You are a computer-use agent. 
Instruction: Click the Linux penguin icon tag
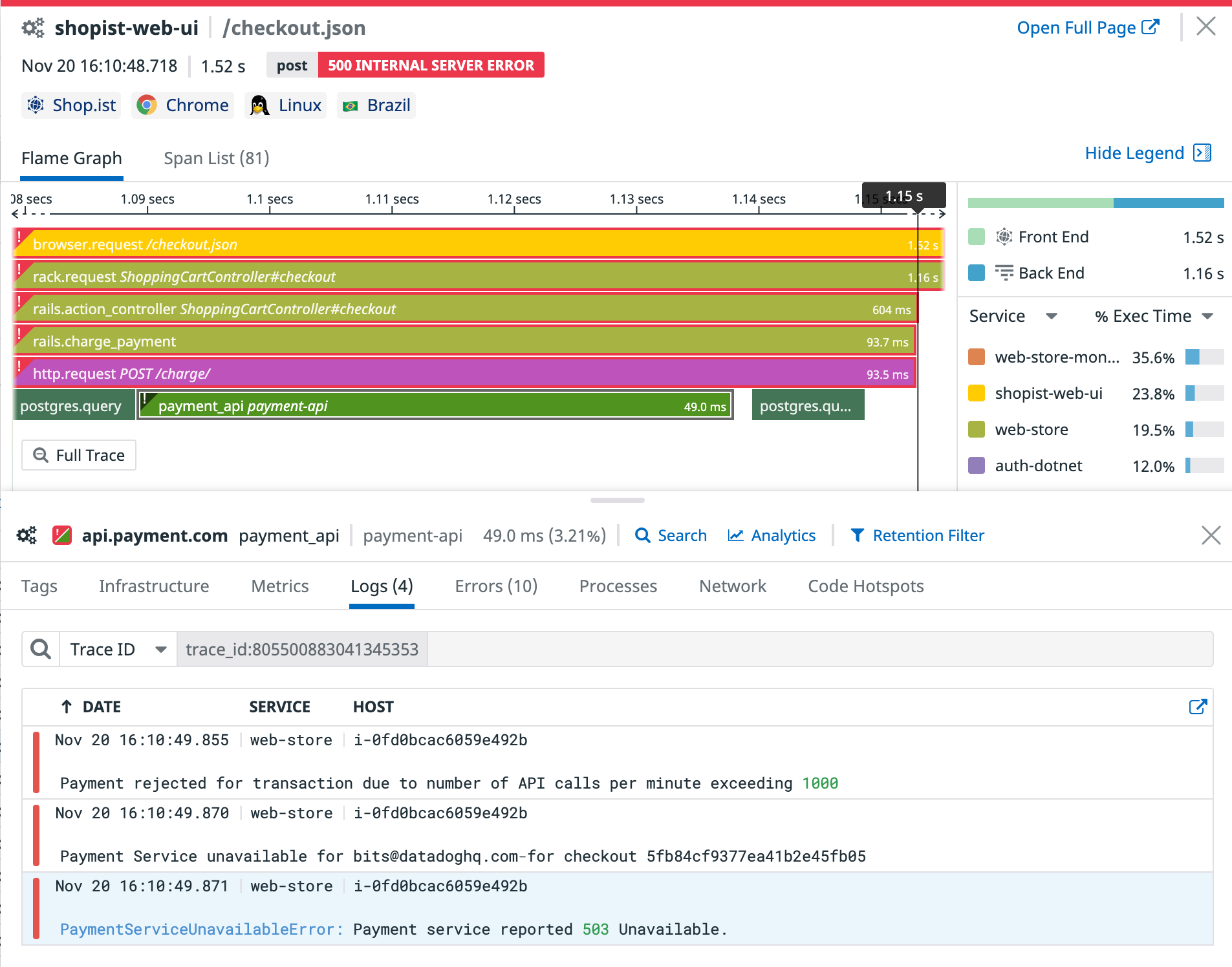[x=259, y=105]
